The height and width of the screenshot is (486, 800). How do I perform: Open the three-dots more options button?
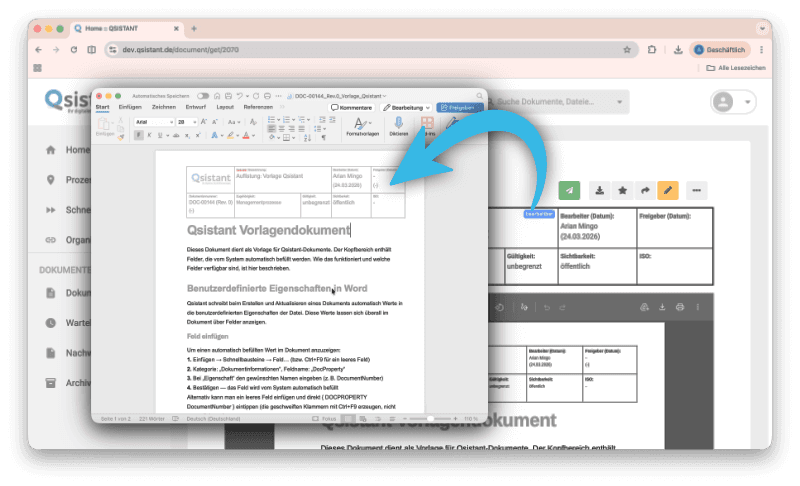click(x=696, y=190)
